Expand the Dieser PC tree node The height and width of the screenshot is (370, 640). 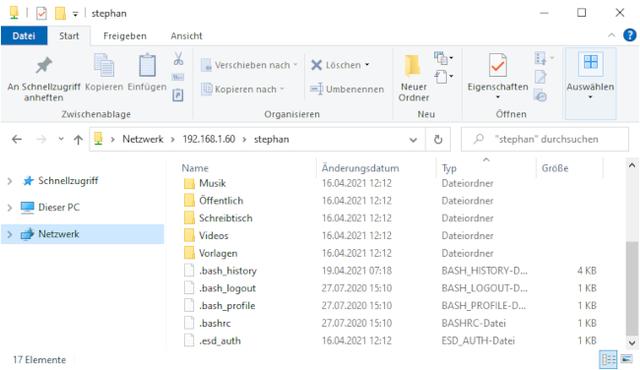tap(10, 208)
